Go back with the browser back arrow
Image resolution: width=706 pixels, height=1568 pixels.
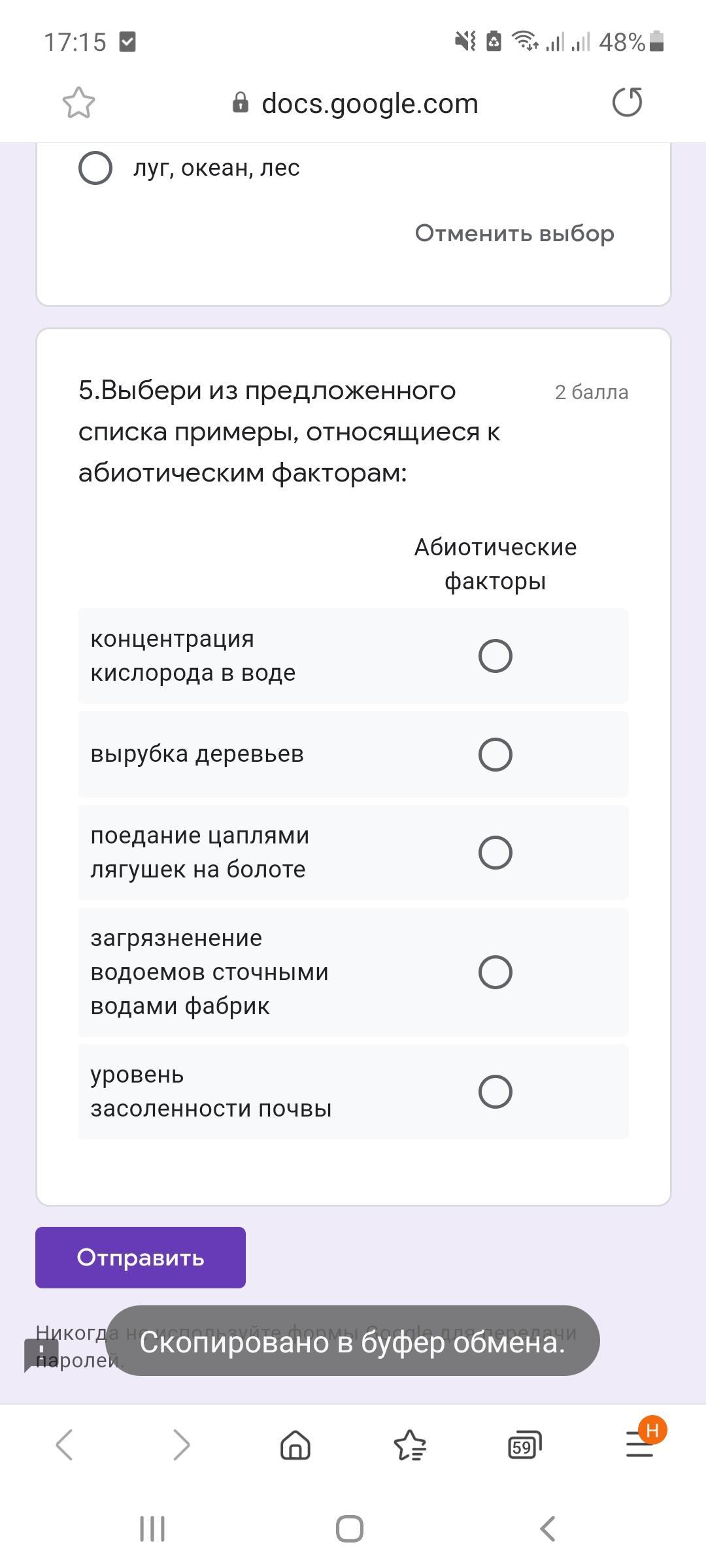pos(64,1444)
